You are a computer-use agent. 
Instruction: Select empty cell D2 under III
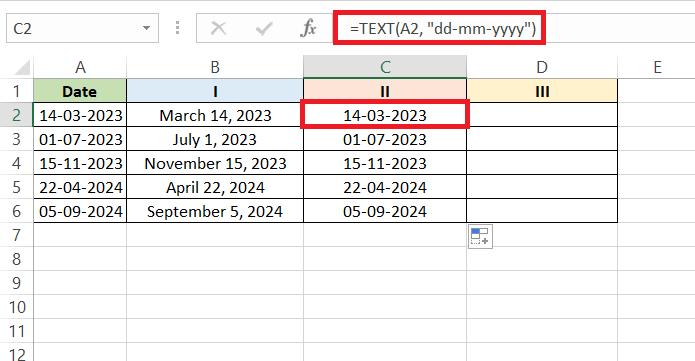click(542, 115)
